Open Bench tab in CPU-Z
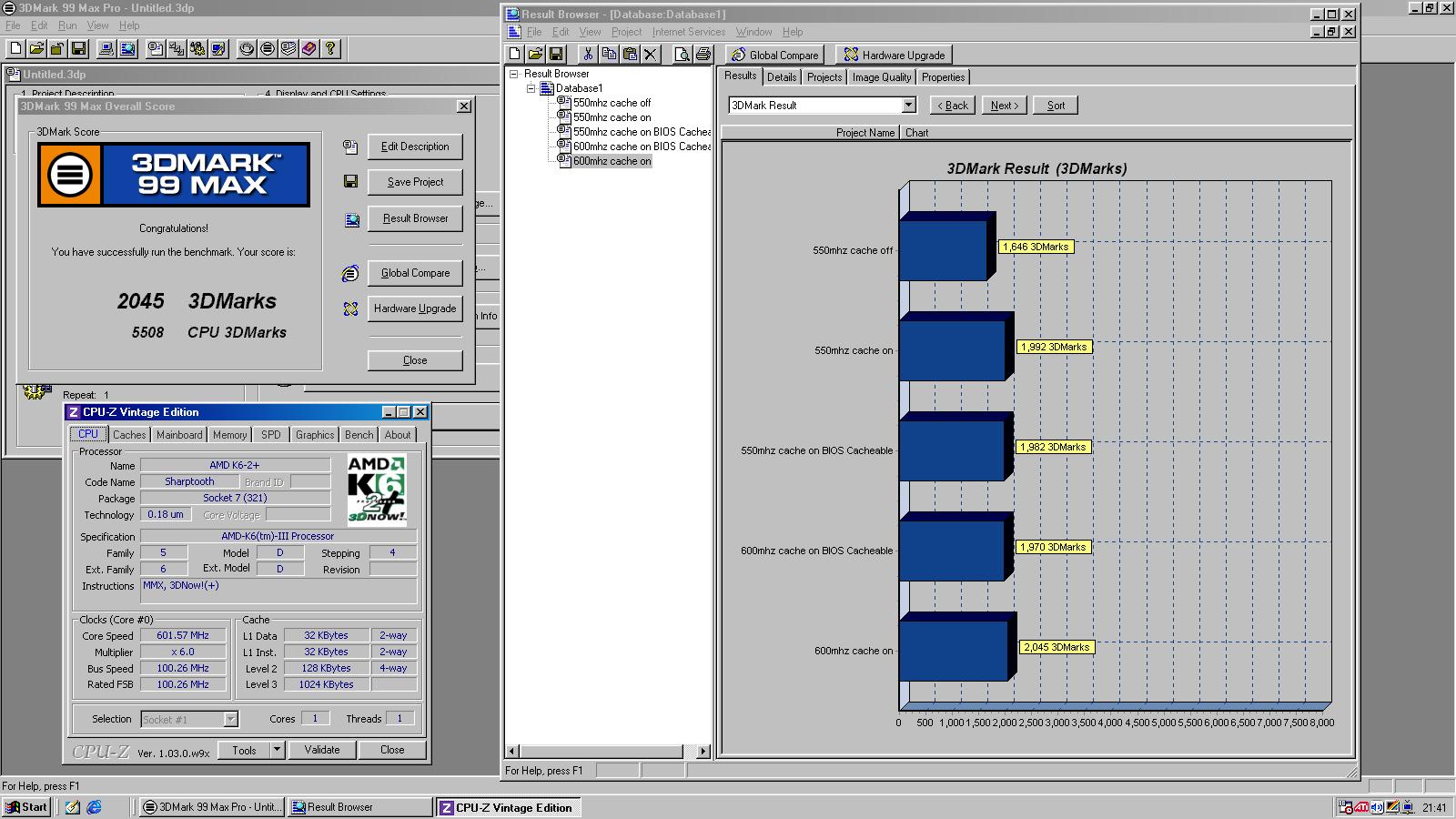1456x819 pixels. (359, 435)
